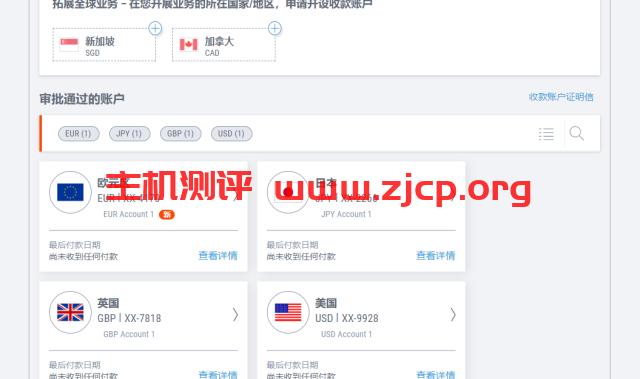The image size is (640, 379).
Task: Open account search magnifier
Action: tap(577, 133)
